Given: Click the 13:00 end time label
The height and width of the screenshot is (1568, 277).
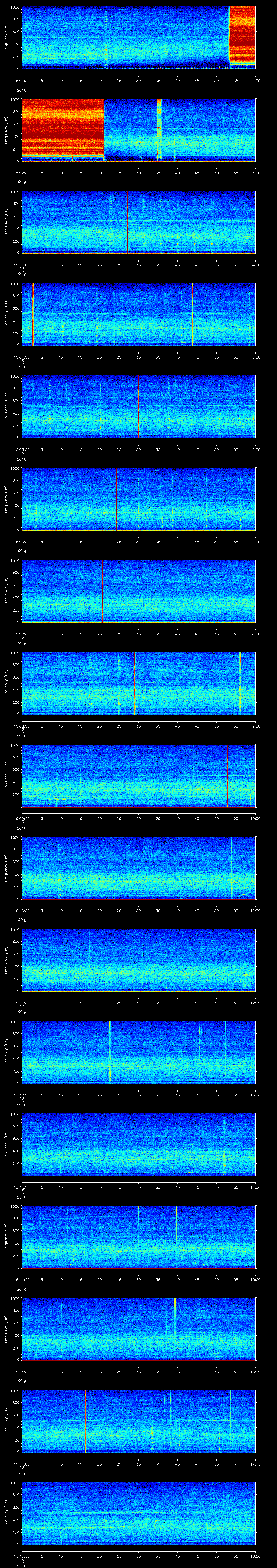Looking at the screenshot, I should point(255,1095).
